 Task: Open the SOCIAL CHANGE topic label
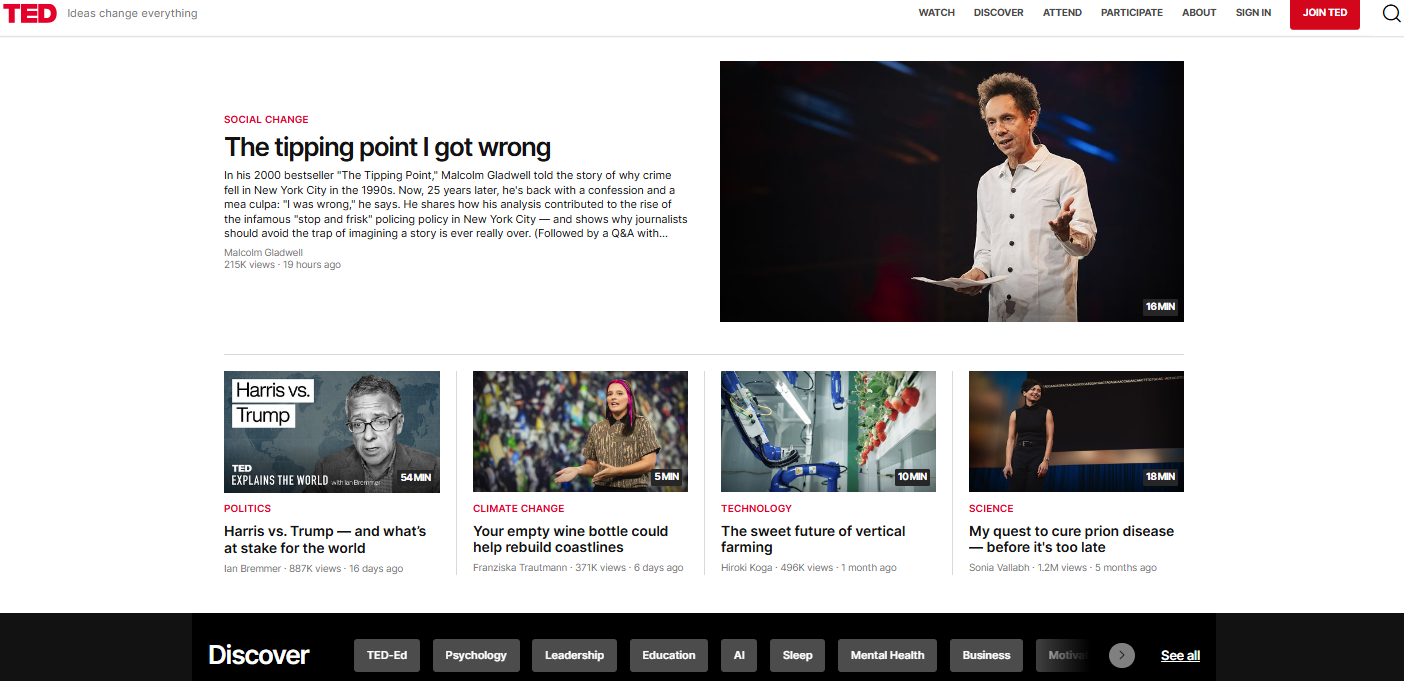[266, 119]
